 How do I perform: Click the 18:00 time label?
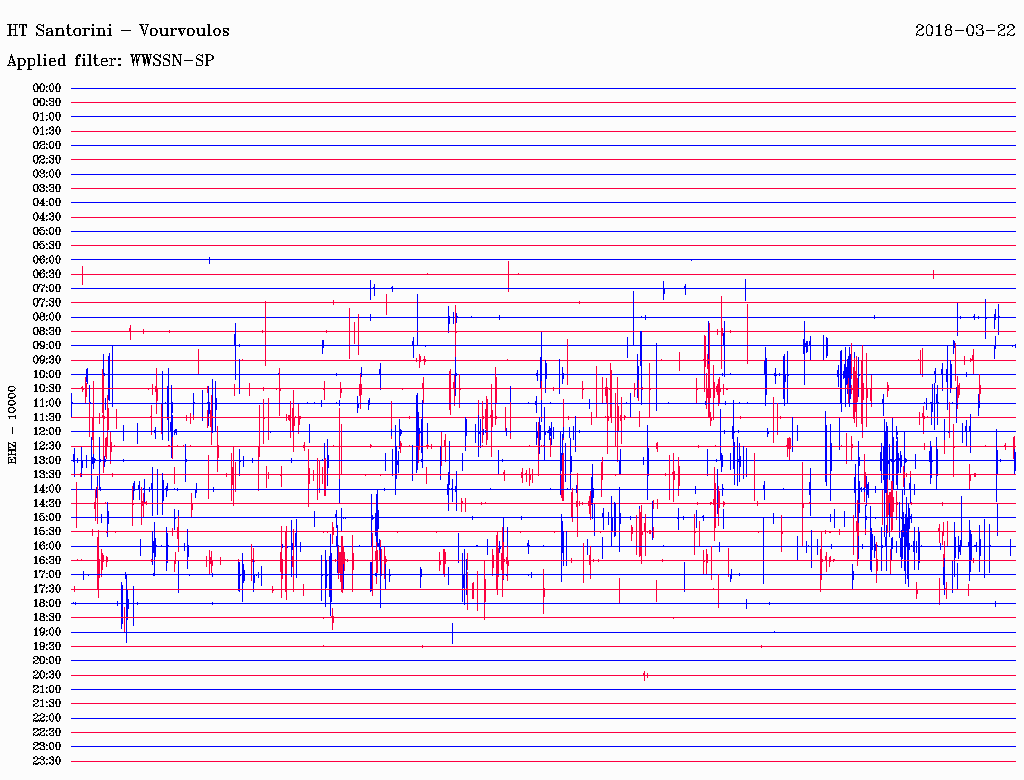point(47,604)
